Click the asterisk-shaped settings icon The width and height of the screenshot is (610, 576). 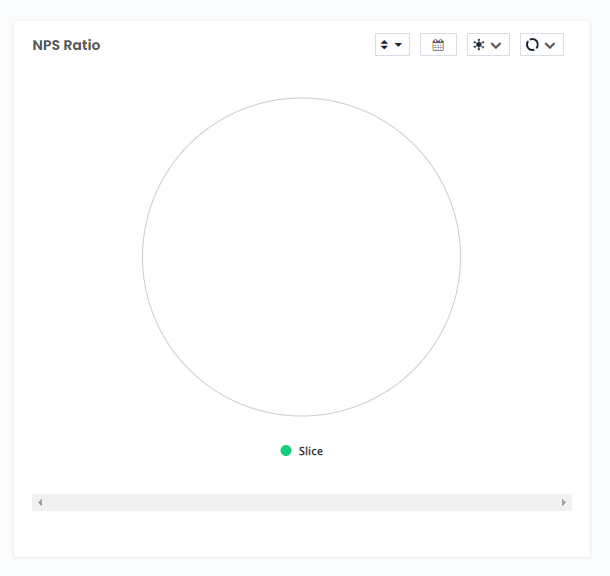[478, 45]
